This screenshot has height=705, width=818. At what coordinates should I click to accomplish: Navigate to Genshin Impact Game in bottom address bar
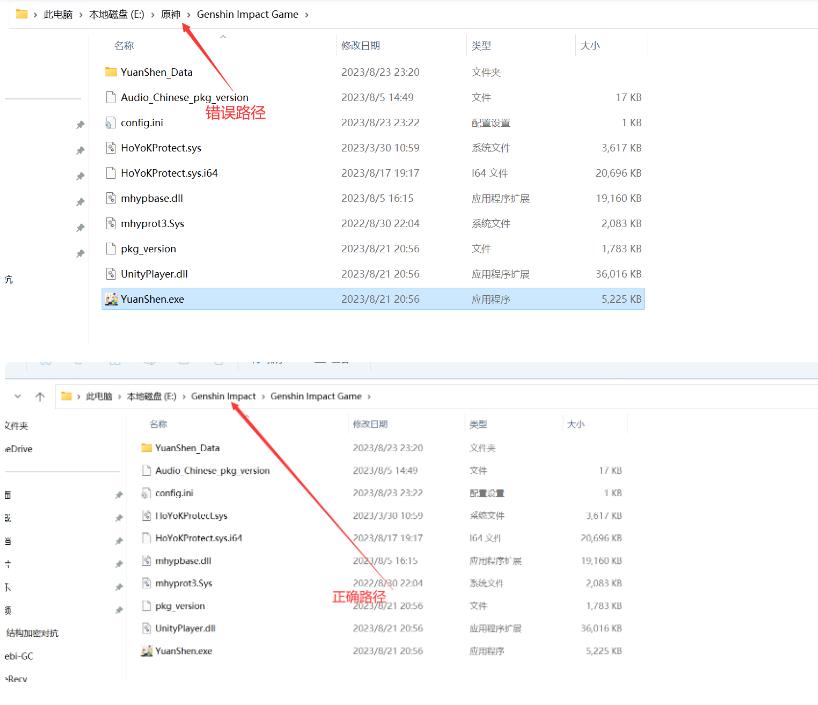click(316, 397)
